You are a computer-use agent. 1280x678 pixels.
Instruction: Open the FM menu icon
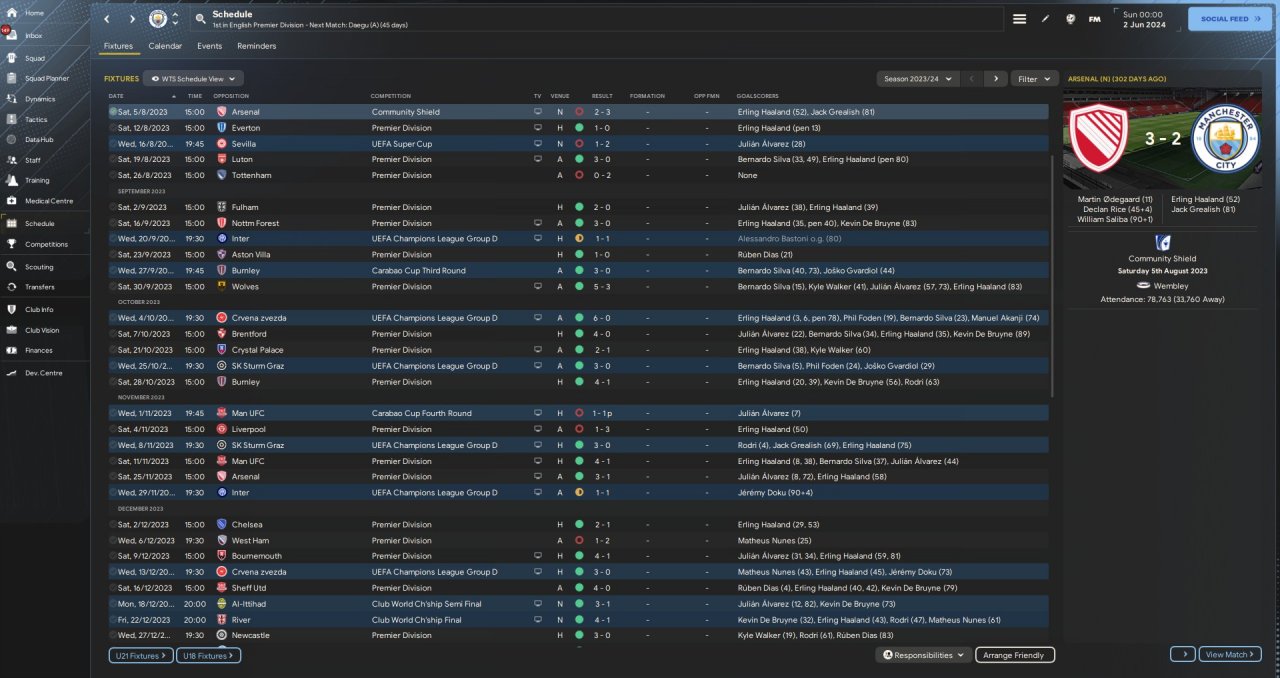[1094, 19]
